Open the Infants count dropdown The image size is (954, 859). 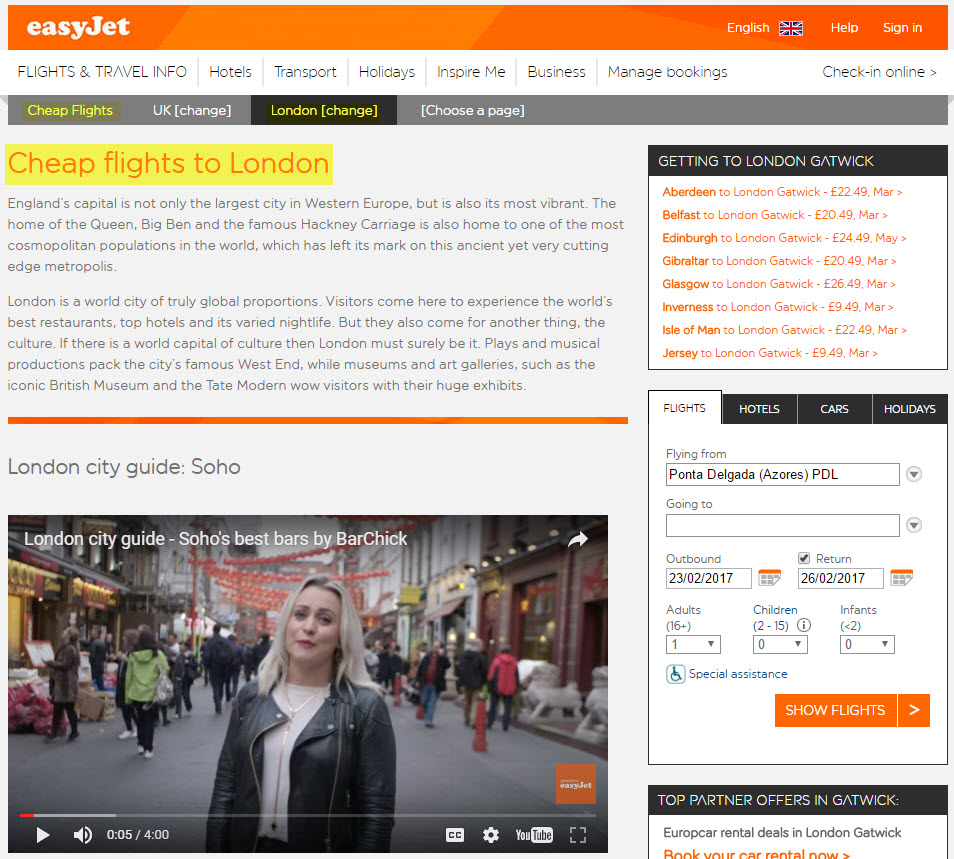(x=867, y=644)
